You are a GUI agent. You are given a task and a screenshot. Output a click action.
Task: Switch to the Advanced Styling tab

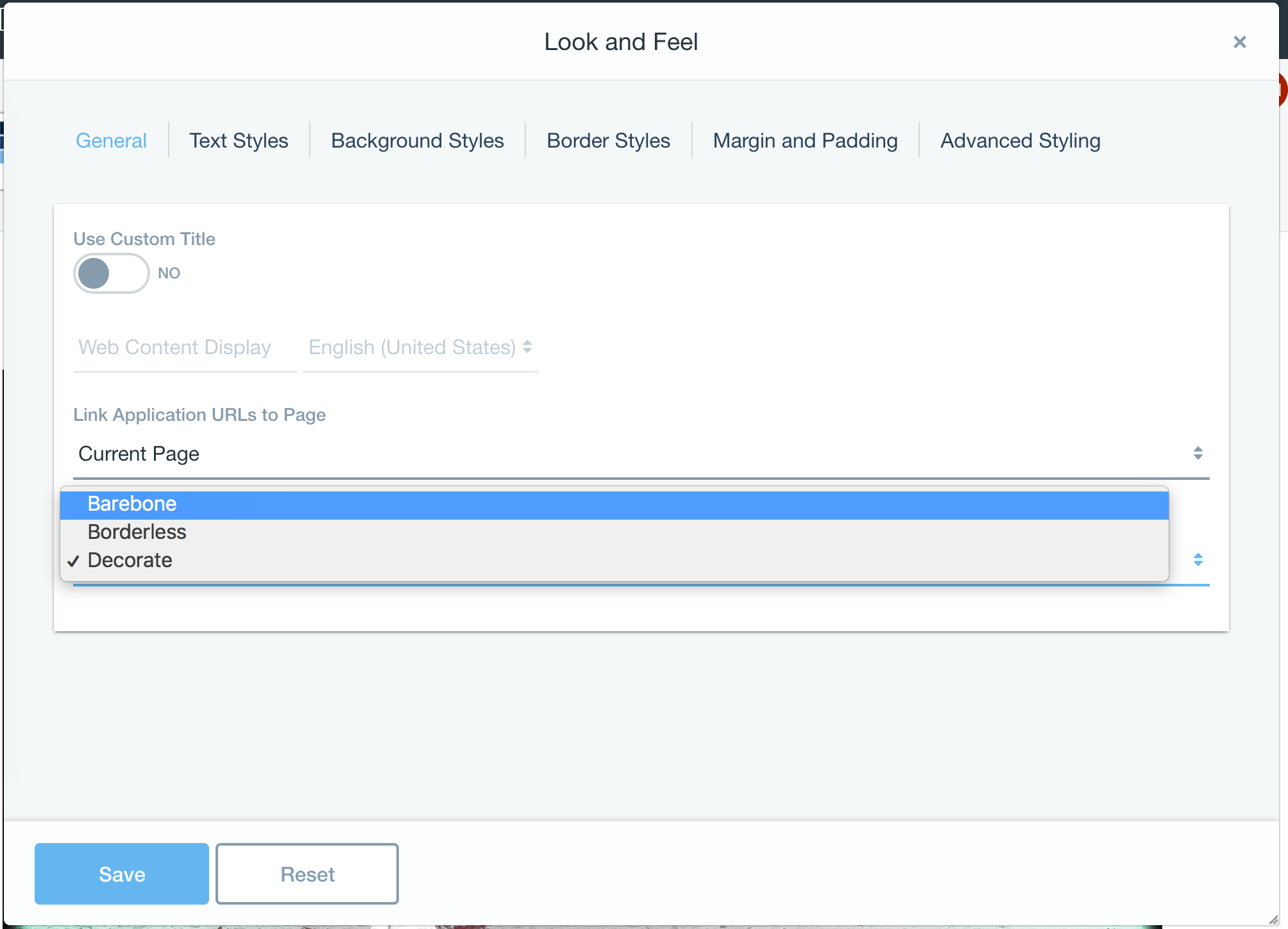[1020, 141]
